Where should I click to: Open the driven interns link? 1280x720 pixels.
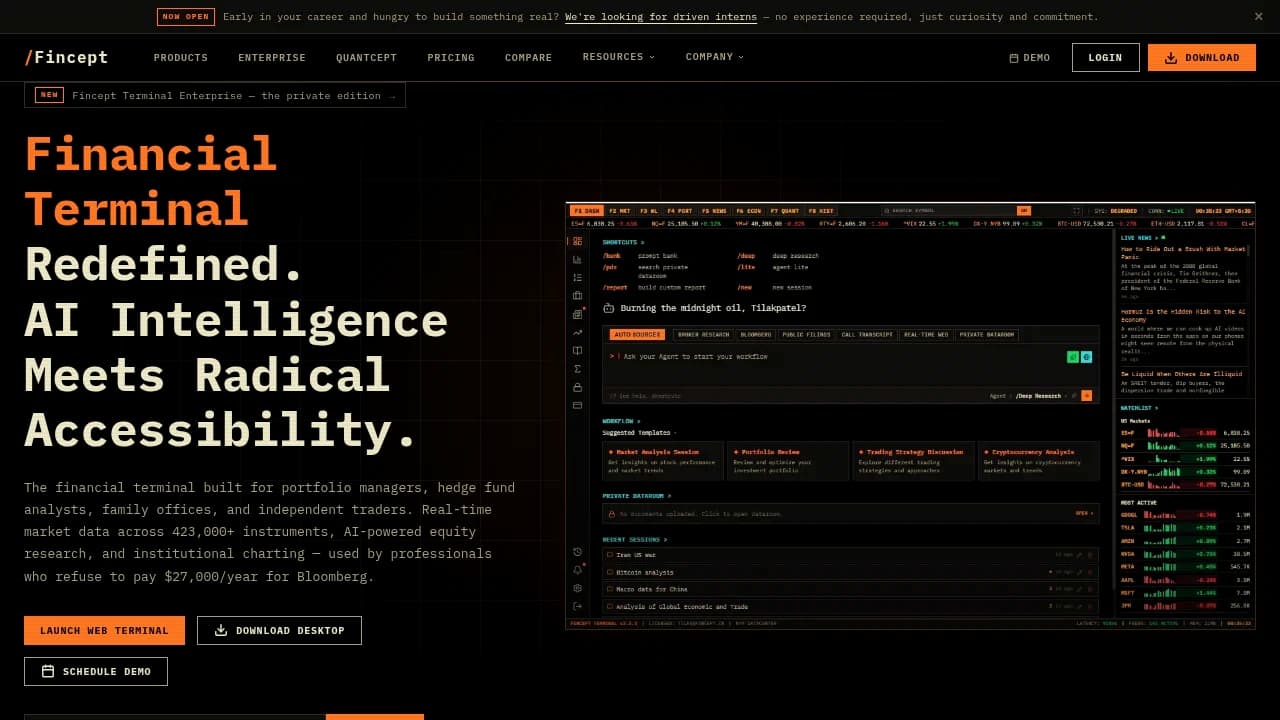[x=661, y=17]
